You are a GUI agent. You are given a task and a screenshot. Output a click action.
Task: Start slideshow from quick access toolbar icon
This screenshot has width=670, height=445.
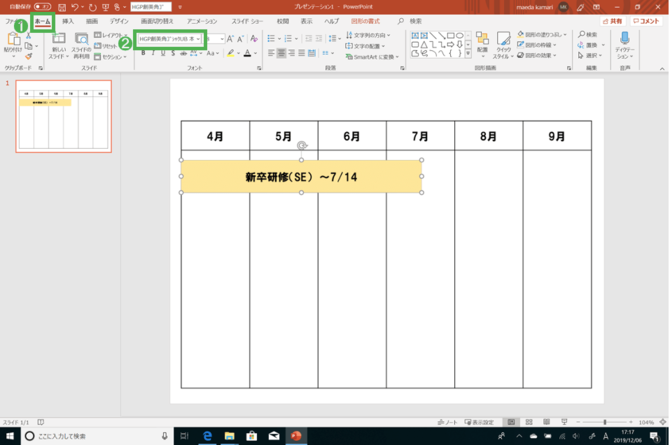tap(105, 7)
